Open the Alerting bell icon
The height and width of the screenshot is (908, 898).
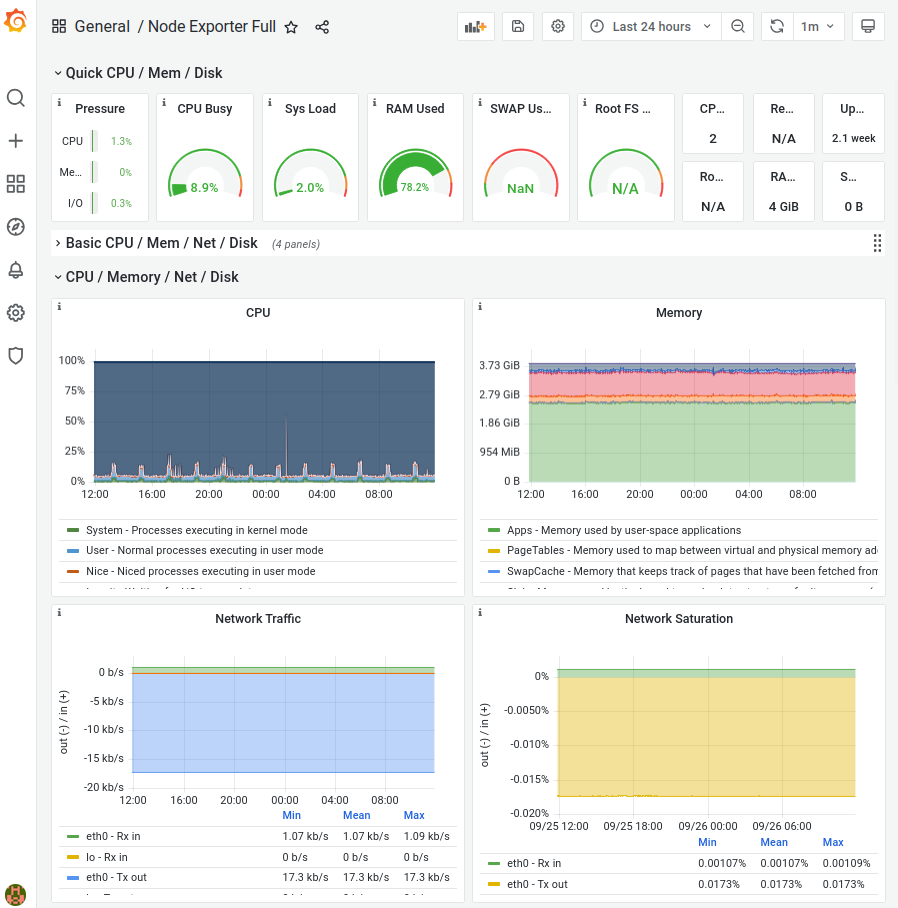tap(16, 270)
